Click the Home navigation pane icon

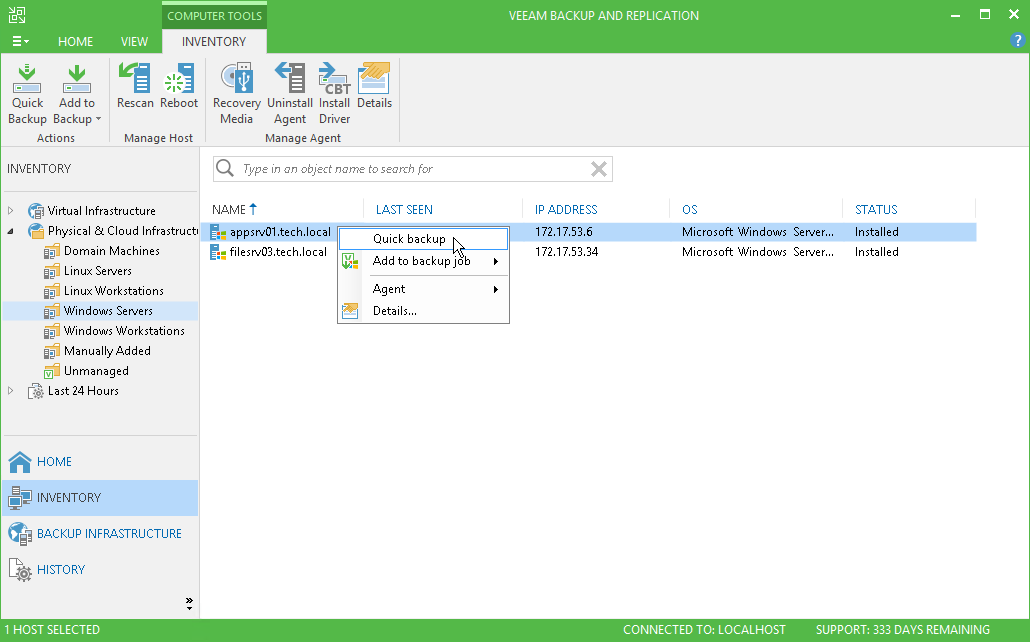[20, 462]
